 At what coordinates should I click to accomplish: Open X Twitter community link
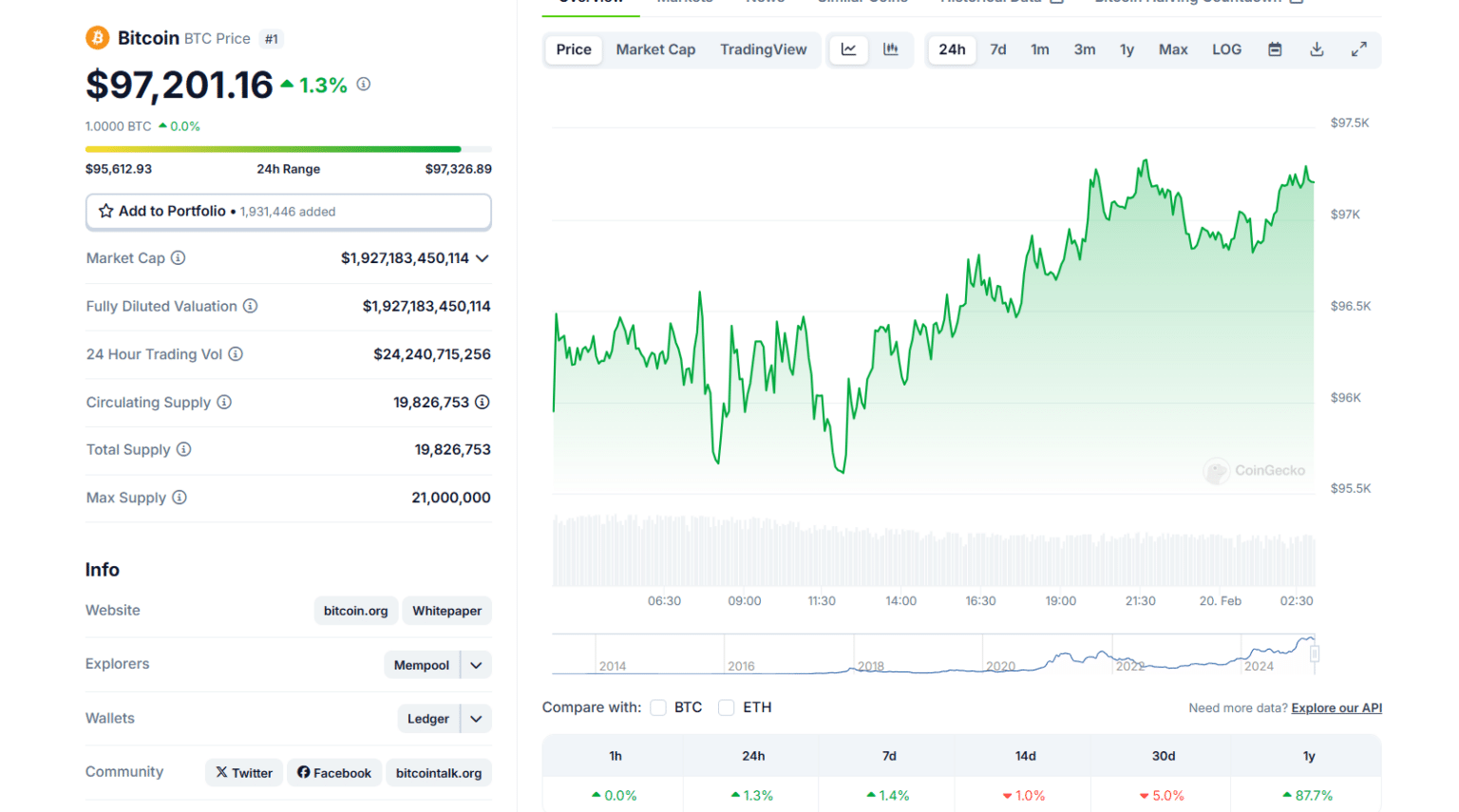tap(244, 772)
